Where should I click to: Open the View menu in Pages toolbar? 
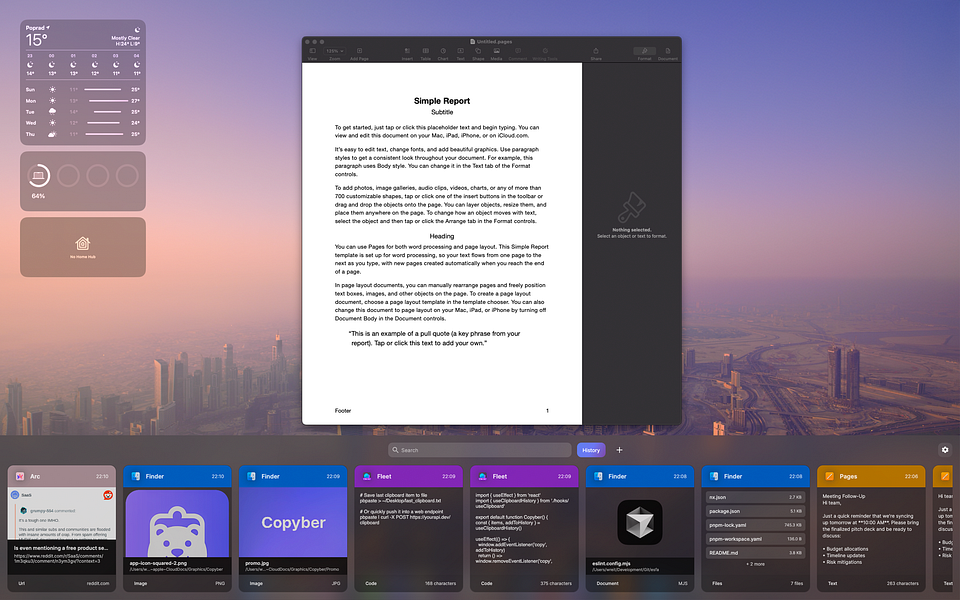(x=312, y=53)
